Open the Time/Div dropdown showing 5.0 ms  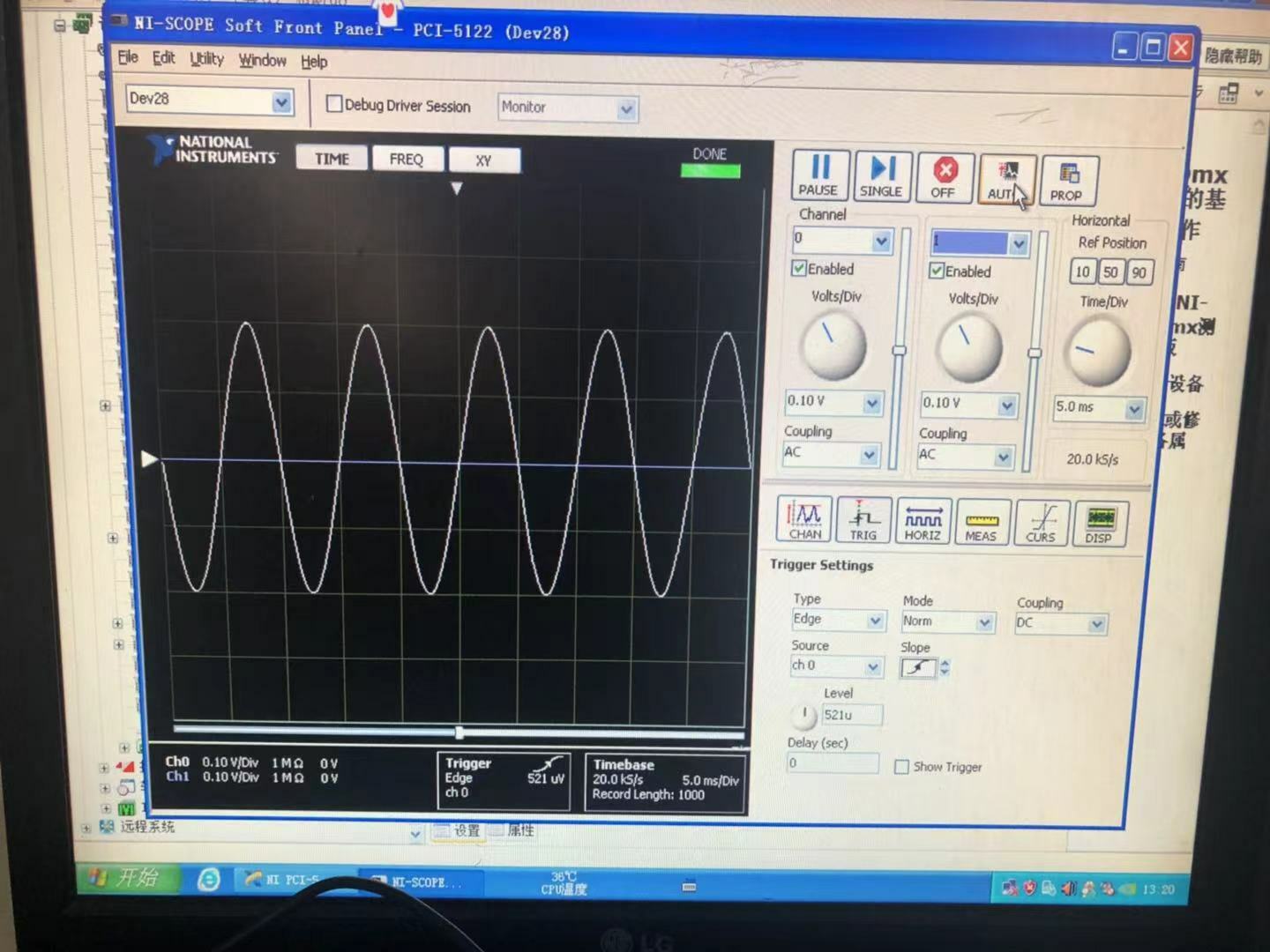coord(1098,408)
